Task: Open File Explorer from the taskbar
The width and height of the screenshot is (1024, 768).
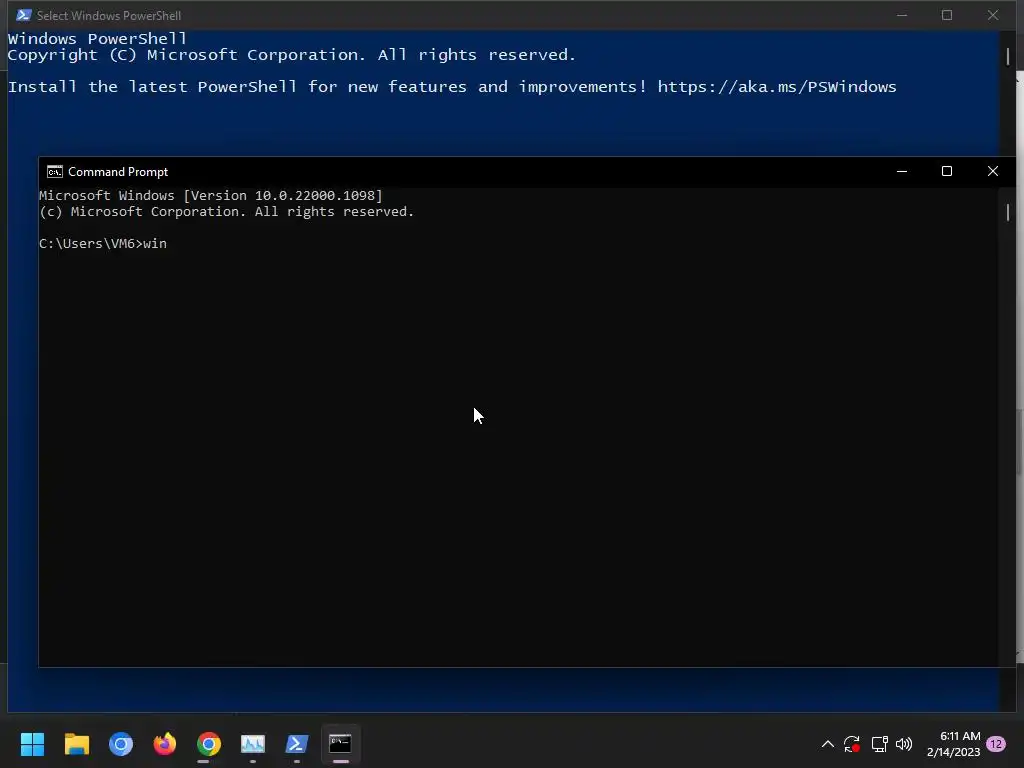Action: click(76, 743)
